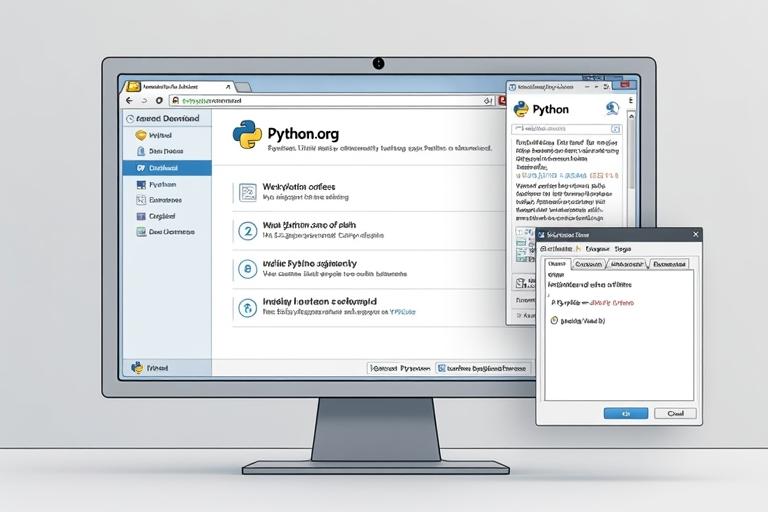
Task: Click the up arrow of the Python window's scrollbar
Action: coord(631,116)
